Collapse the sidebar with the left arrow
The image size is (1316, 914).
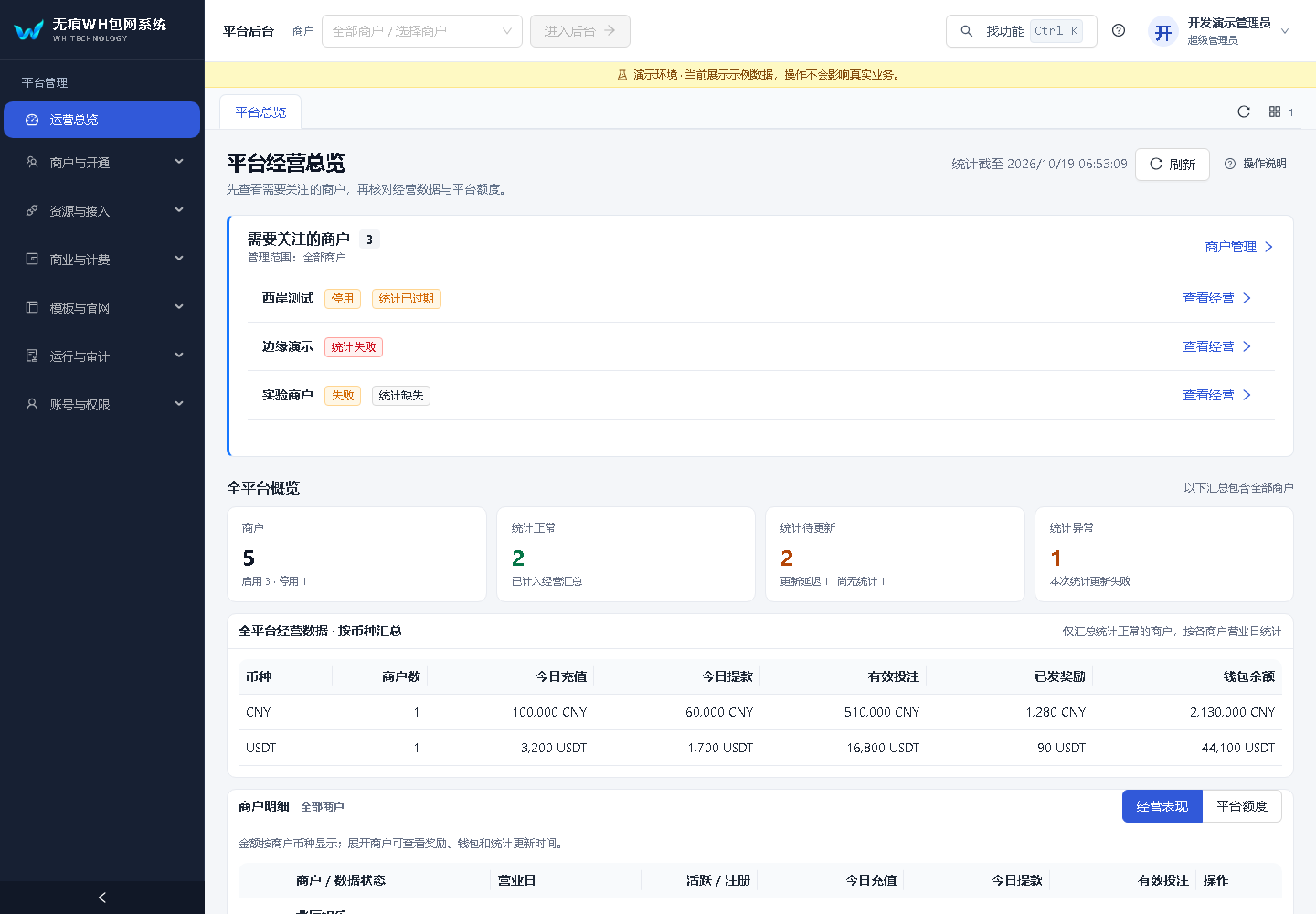click(102, 898)
